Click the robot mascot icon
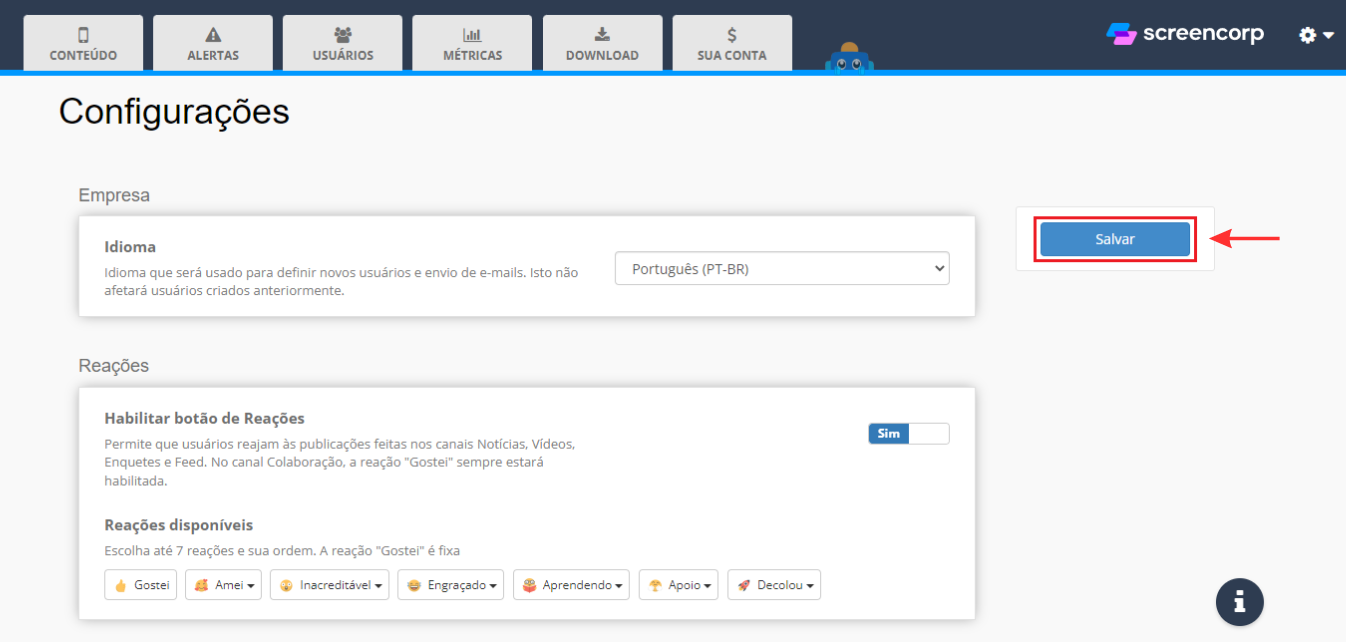The height and width of the screenshot is (642, 1346). coord(849,58)
